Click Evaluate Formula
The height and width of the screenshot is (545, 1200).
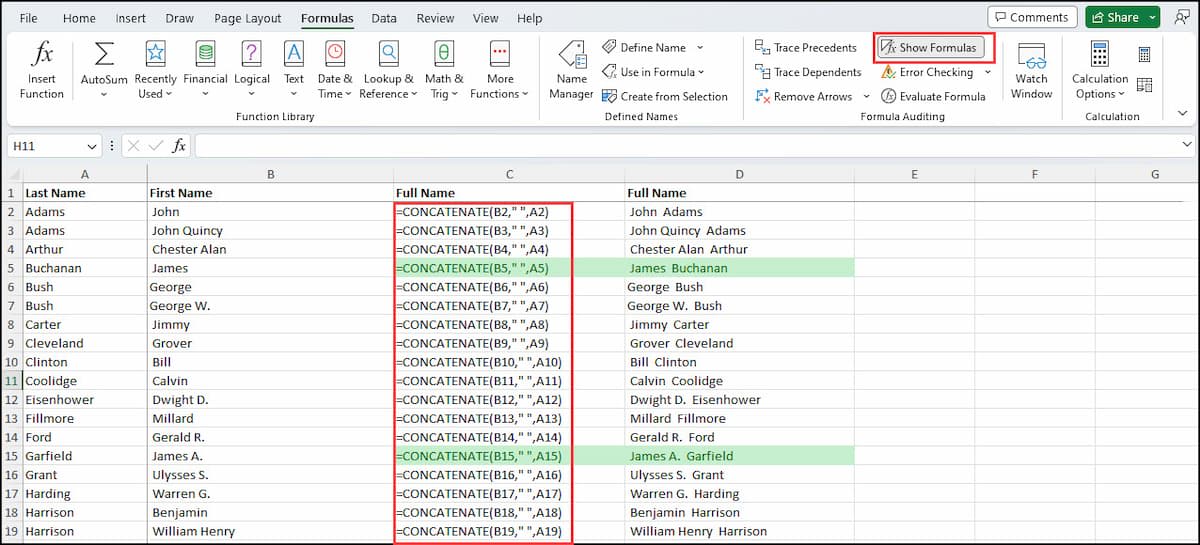pos(933,96)
